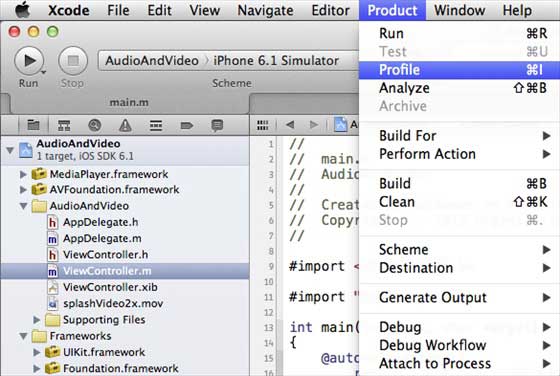Image resolution: width=560 pixels, height=376 pixels.
Task: Click the Stop button in toolbar
Action: click(73, 60)
